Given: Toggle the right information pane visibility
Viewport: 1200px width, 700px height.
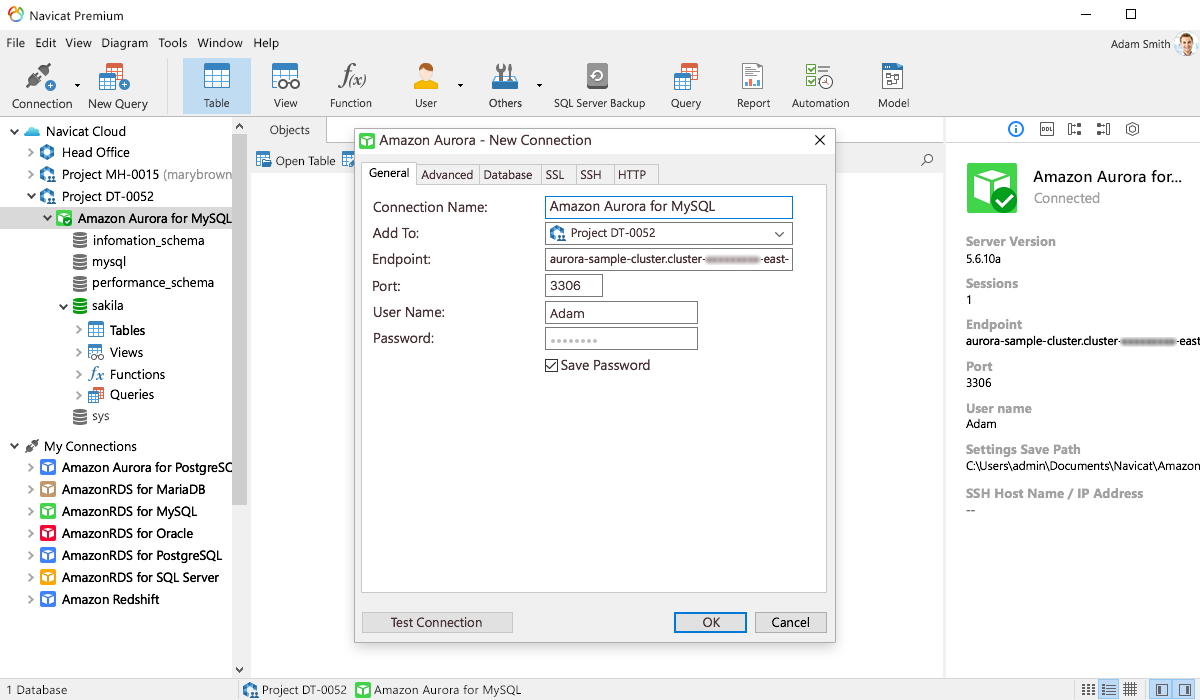Looking at the screenshot, I should click(x=1185, y=689).
